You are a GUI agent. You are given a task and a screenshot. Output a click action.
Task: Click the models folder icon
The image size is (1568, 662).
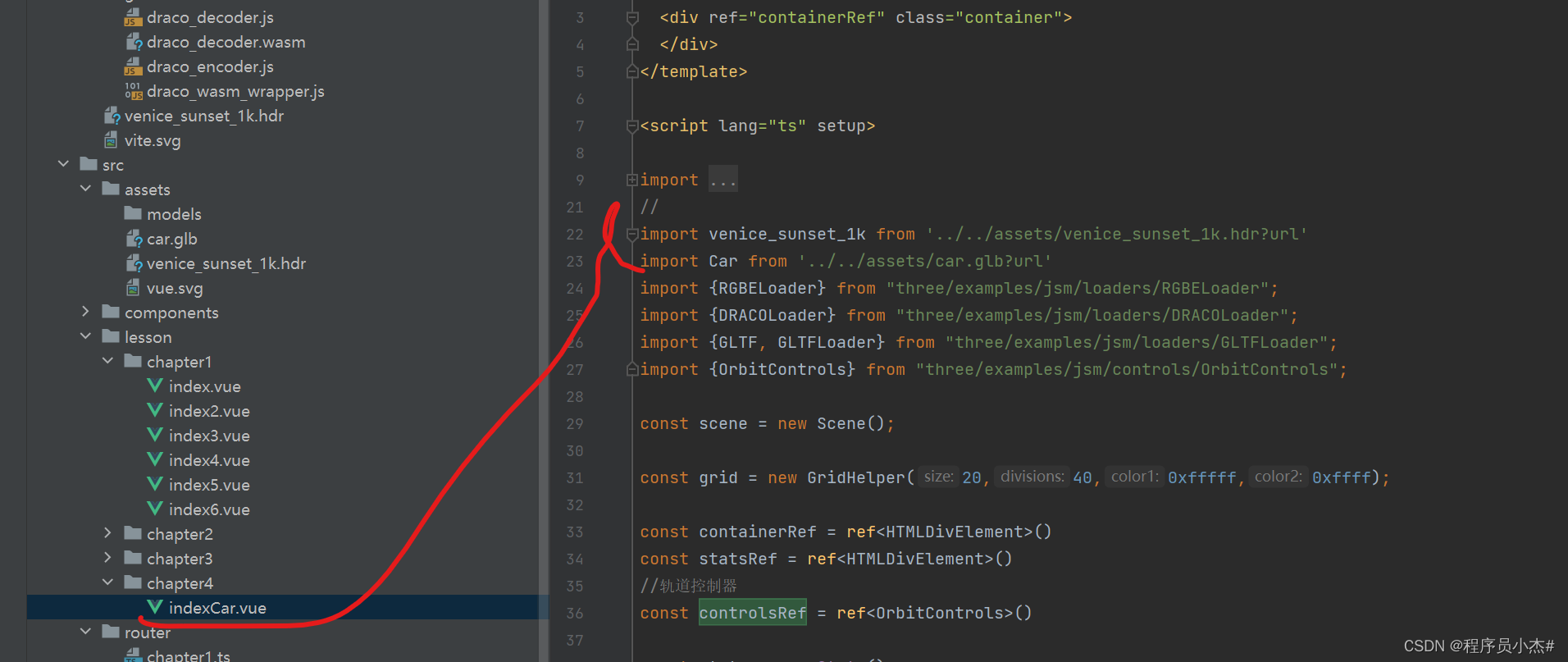133,213
